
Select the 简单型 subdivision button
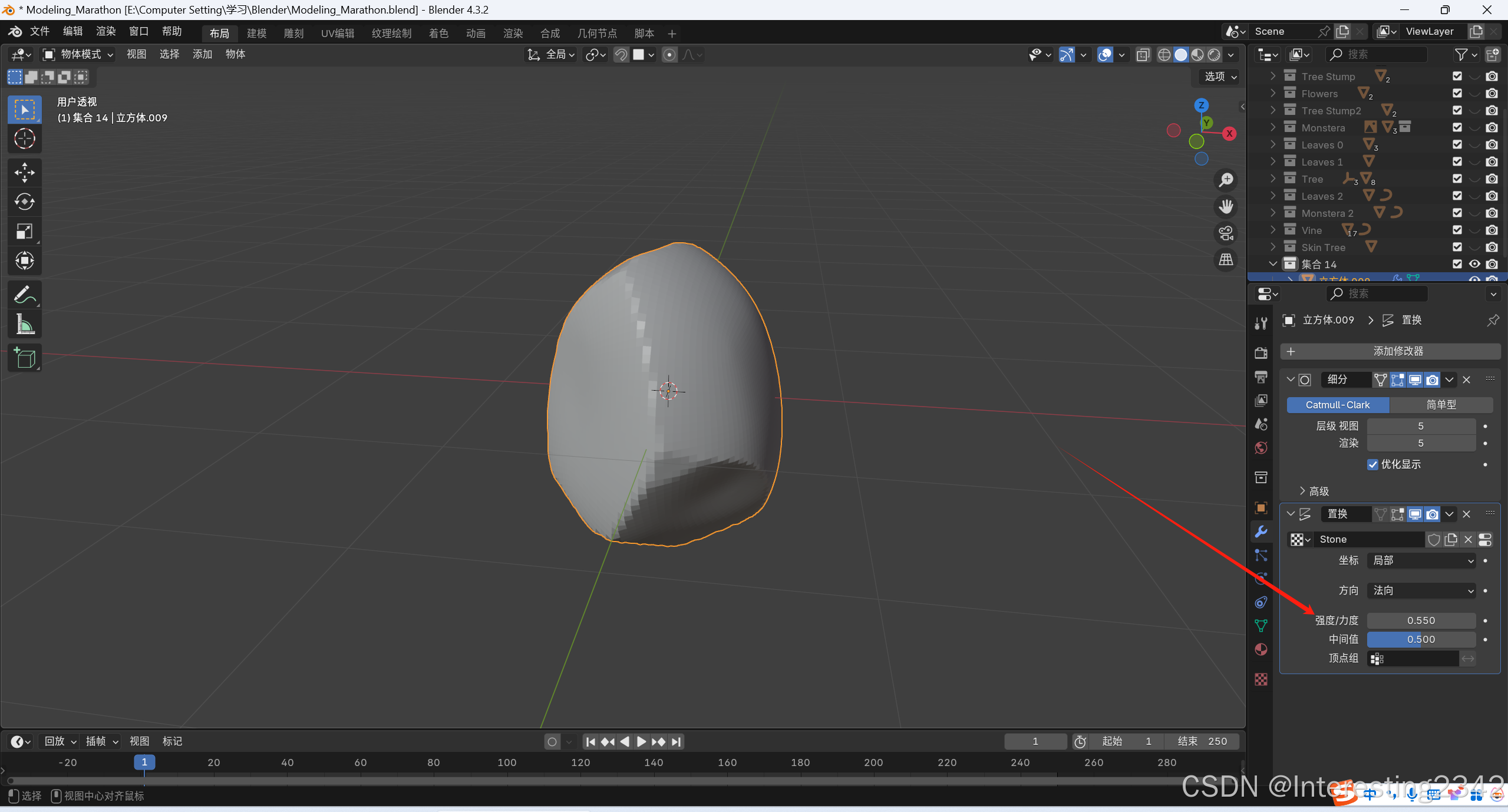[1441, 405]
